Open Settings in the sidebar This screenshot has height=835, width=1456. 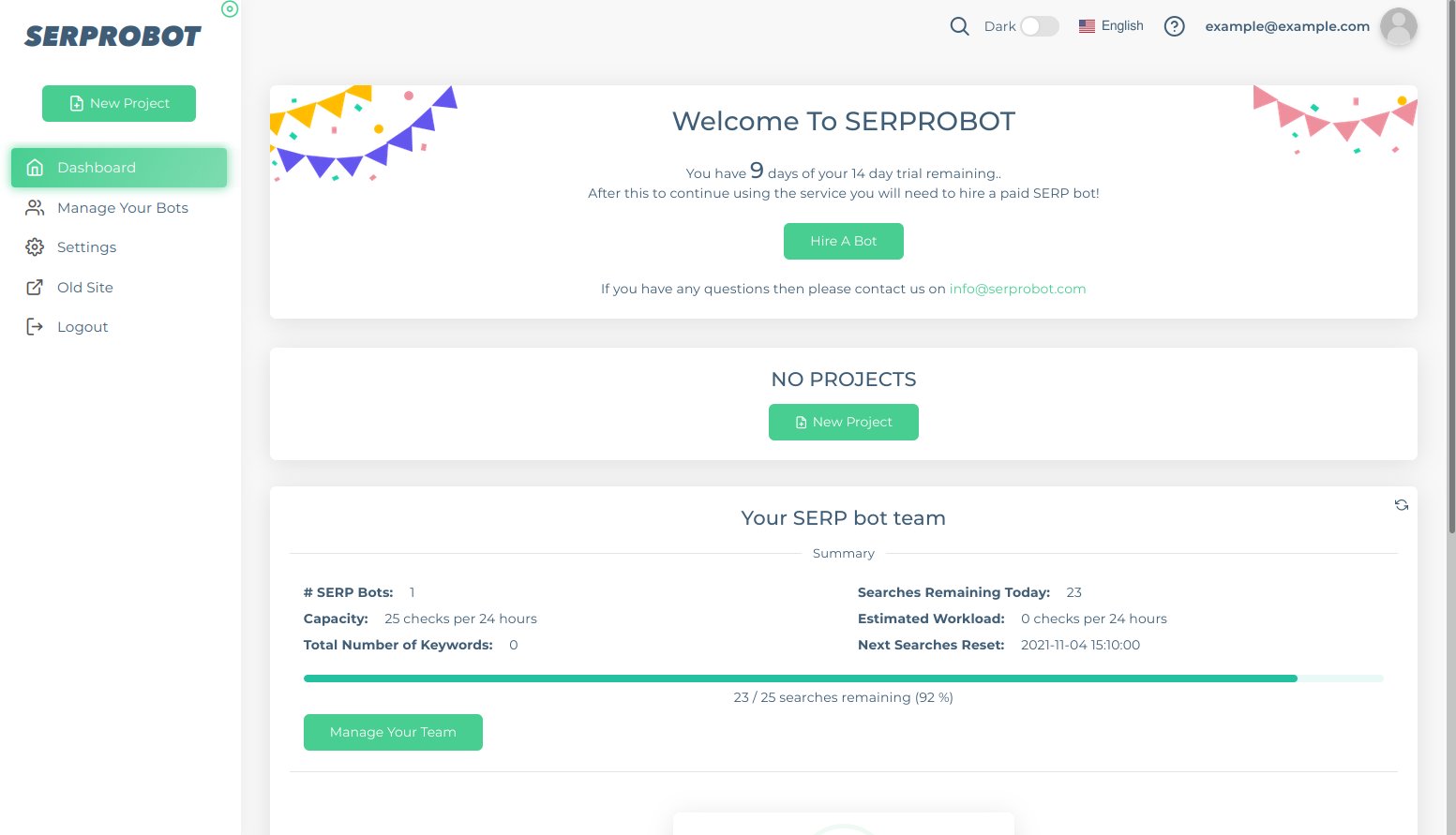click(119, 247)
